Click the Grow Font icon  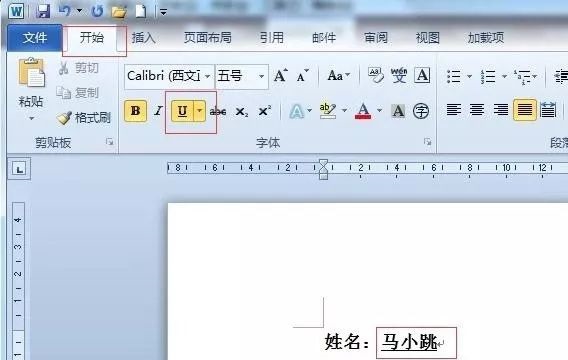point(281,75)
